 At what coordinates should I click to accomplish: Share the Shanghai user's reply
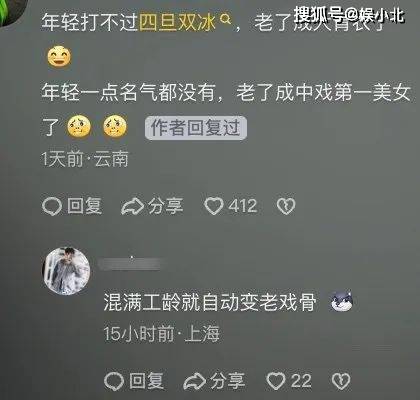(214, 381)
